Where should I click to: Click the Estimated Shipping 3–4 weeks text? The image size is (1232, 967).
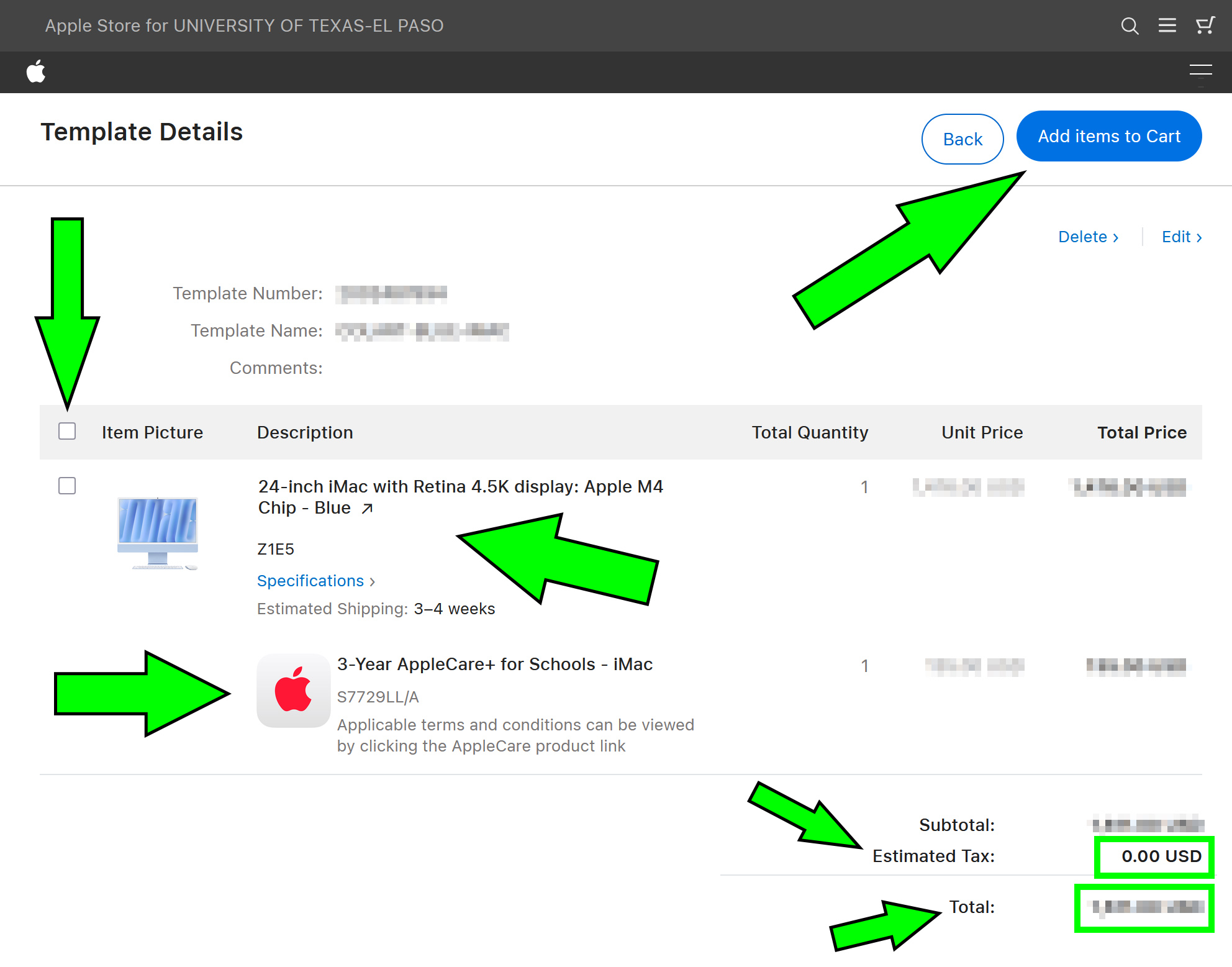pos(376,609)
